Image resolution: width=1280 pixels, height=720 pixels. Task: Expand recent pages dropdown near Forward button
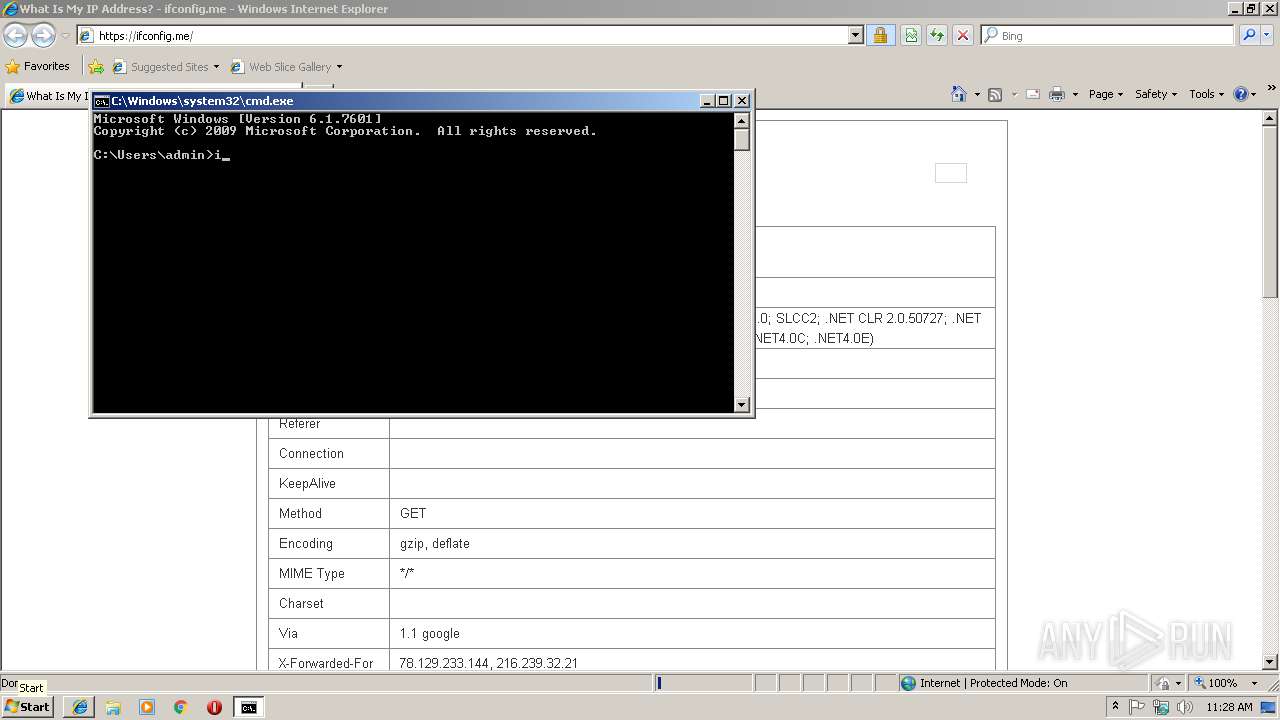65,36
